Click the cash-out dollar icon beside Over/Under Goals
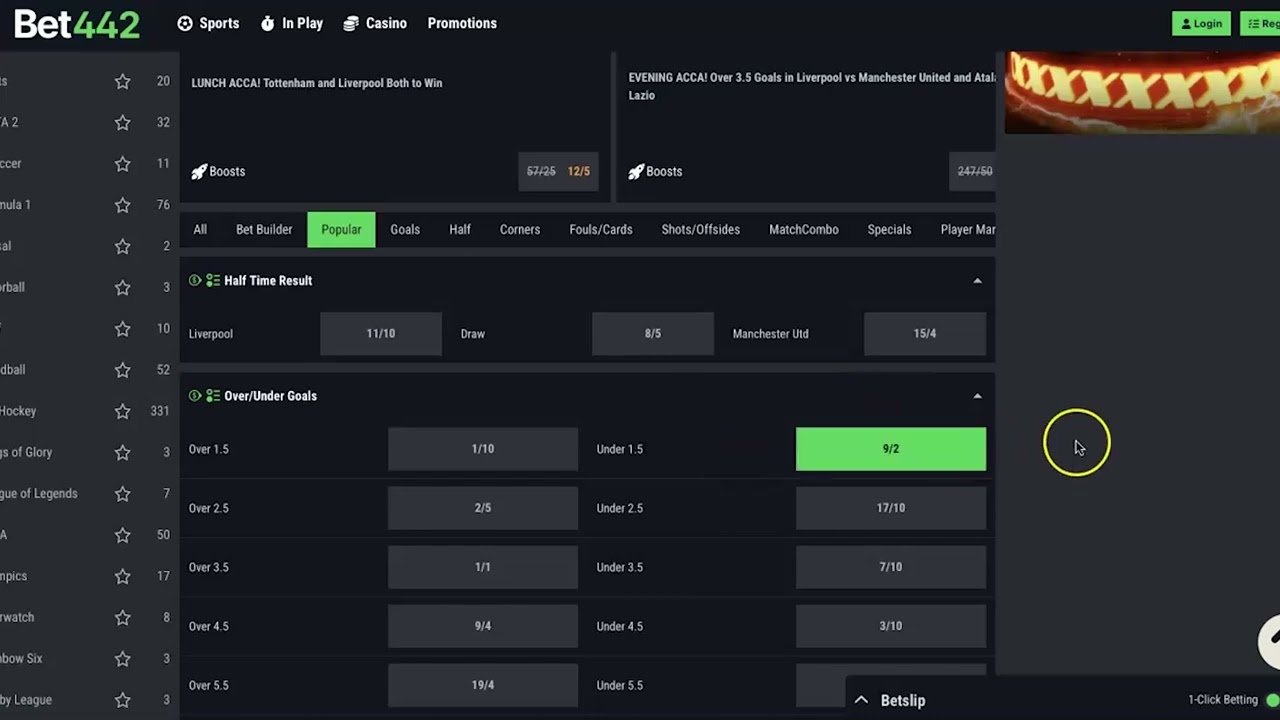1280x720 pixels. [x=195, y=396]
